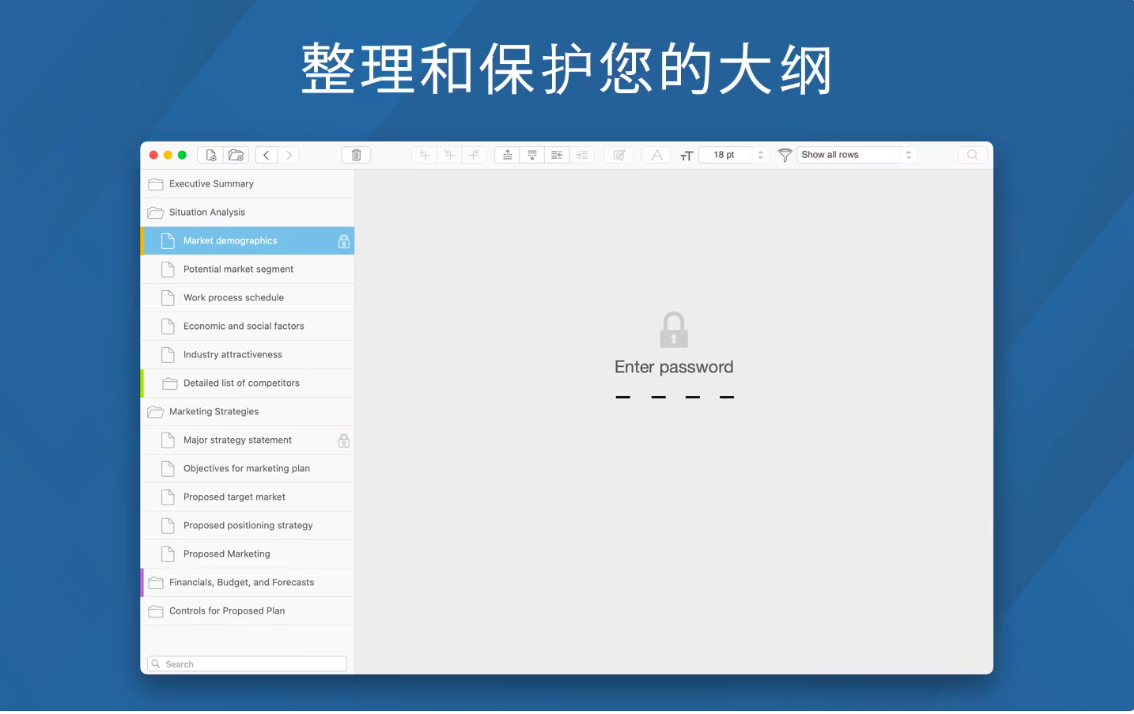Image resolution: width=1134 pixels, height=714 pixels.
Task: Click the large padlock above Enter password
Action: pyautogui.click(x=674, y=330)
